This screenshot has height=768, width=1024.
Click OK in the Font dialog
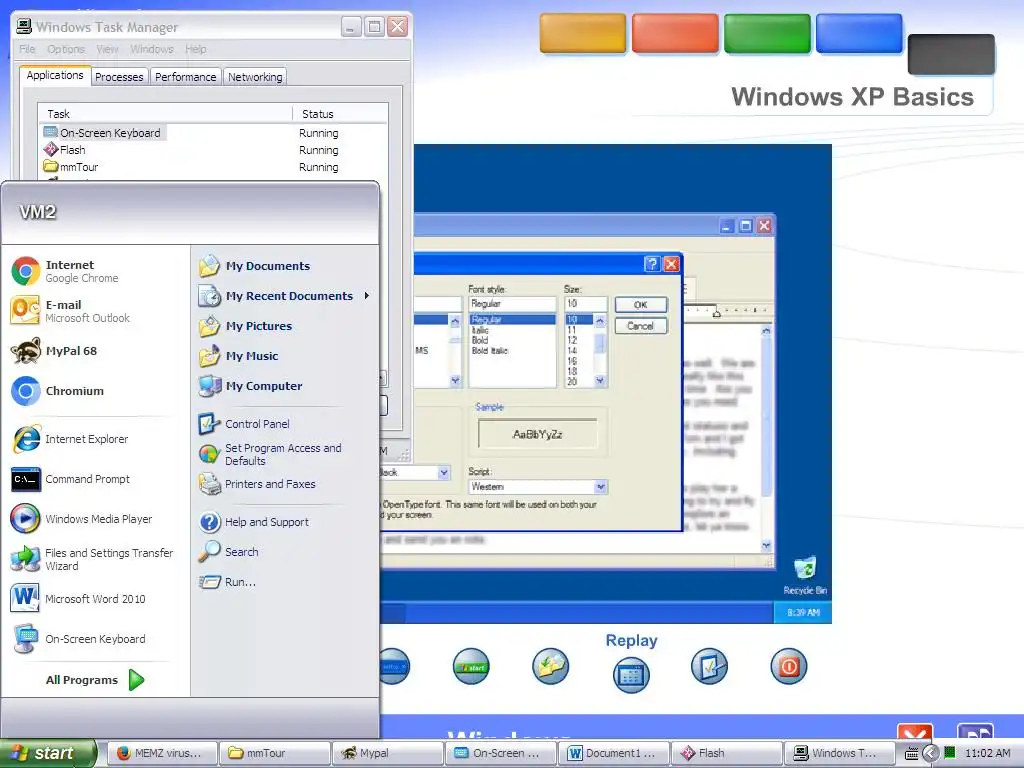click(641, 305)
